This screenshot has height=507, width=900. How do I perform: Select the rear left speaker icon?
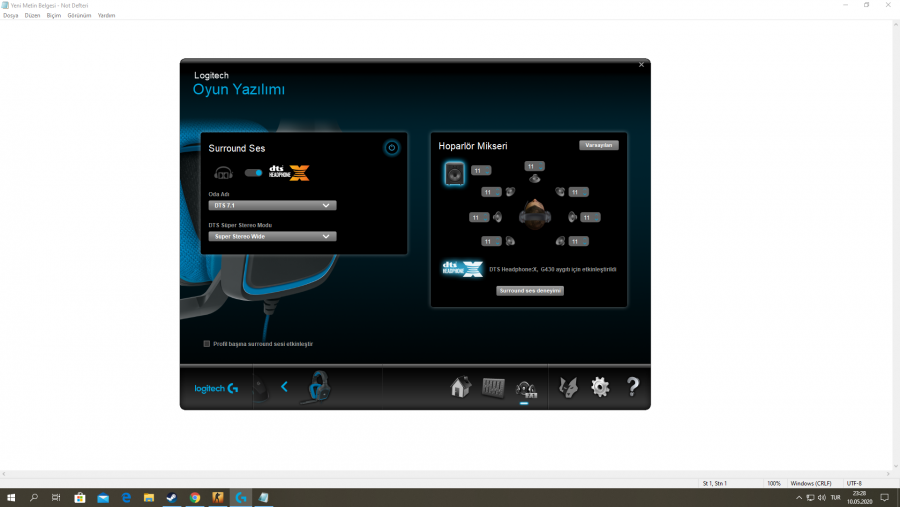[x=510, y=241]
